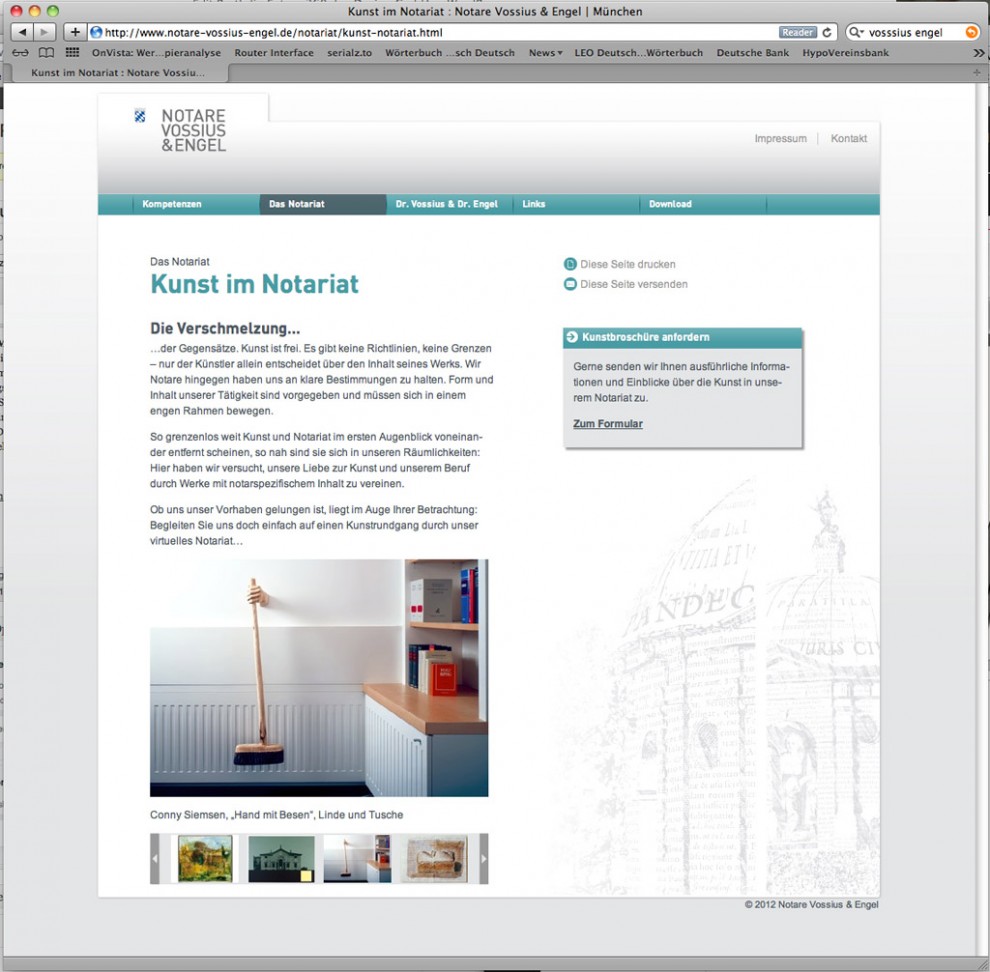Expand the News bookmarks folder dropdown
Image resolution: width=990 pixels, height=972 pixels.
pyautogui.click(x=545, y=53)
